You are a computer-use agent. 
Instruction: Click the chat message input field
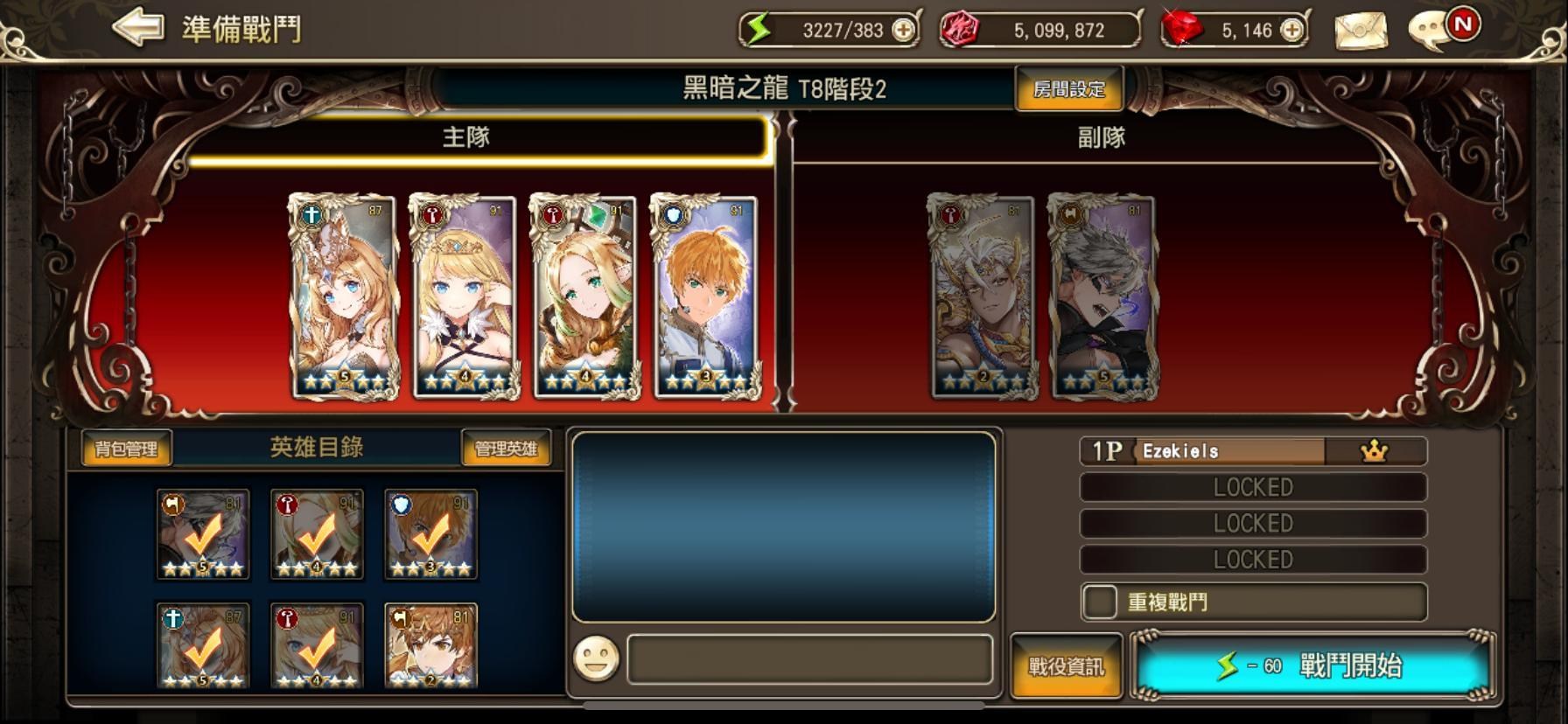click(809, 658)
